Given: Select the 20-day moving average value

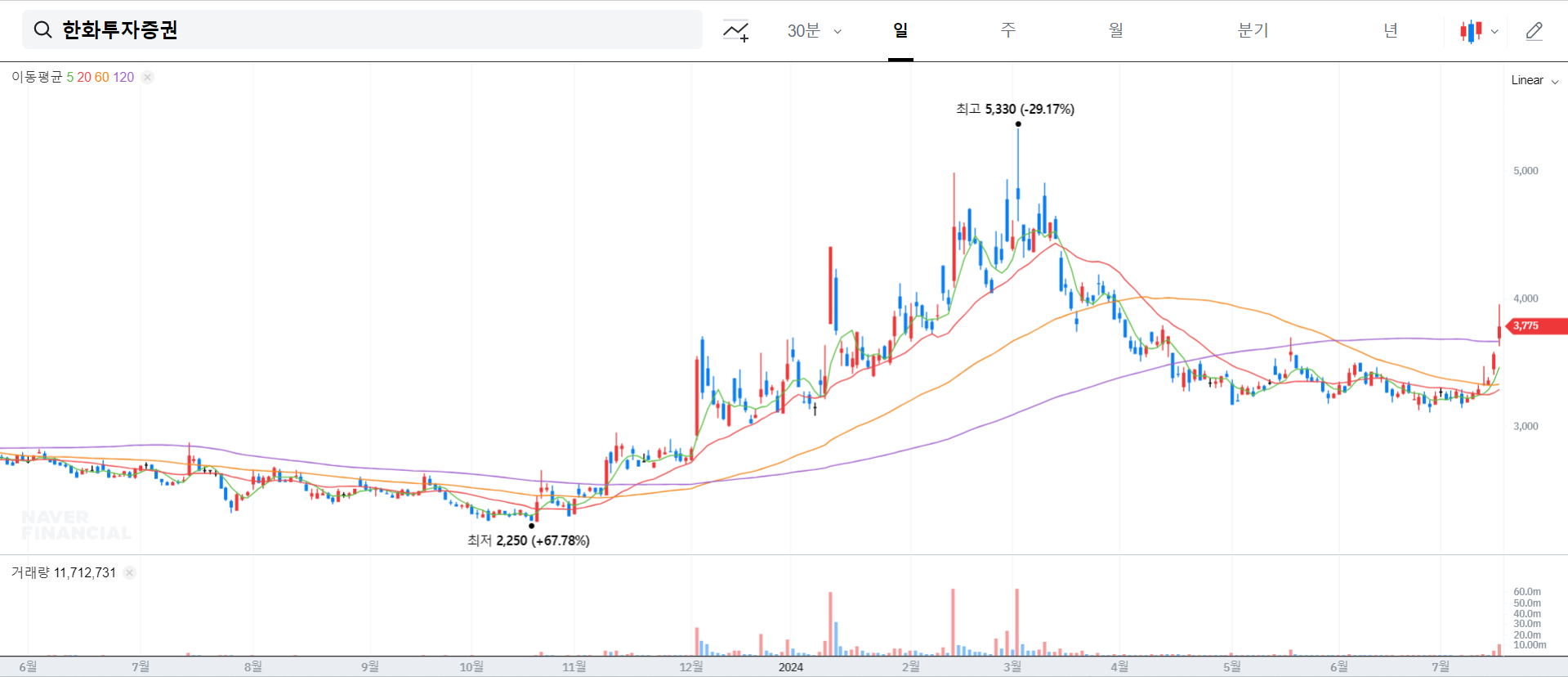Looking at the screenshot, I should [x=84, y=77].
